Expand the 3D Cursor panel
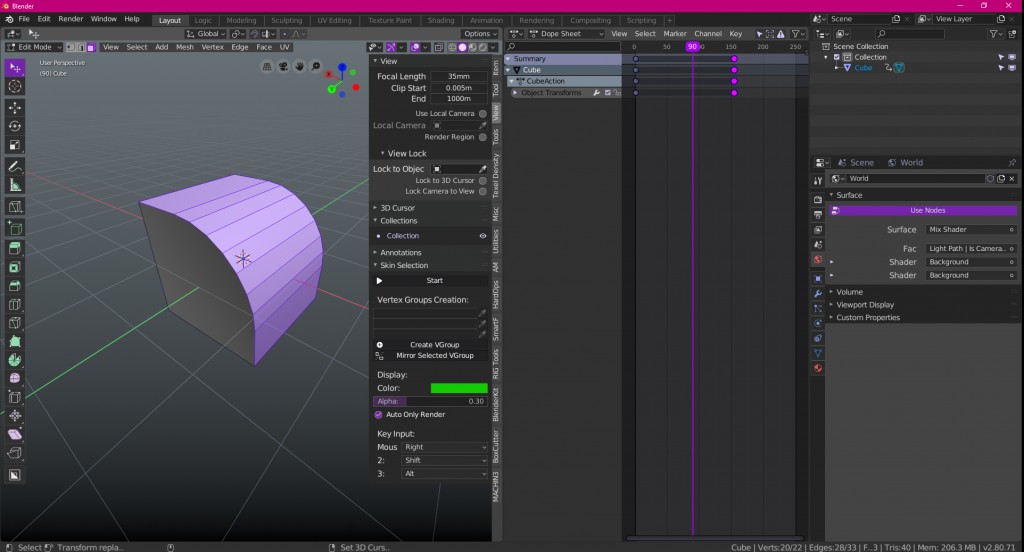 point(399,208)
